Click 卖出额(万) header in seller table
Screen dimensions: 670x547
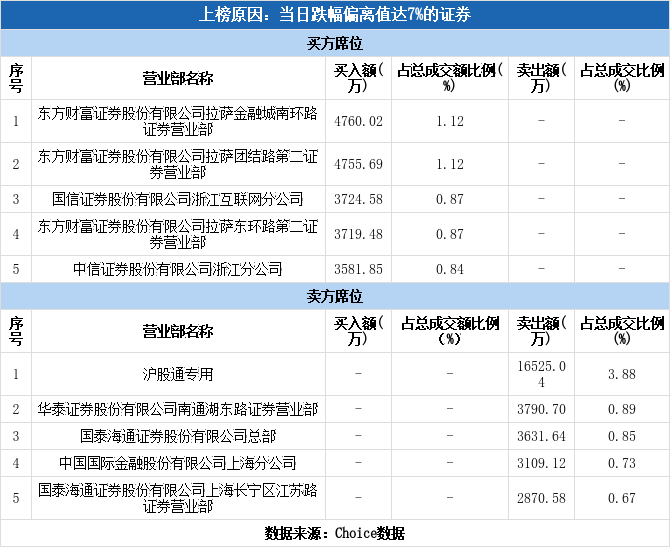pyautogui.click(x=541, y=332)
